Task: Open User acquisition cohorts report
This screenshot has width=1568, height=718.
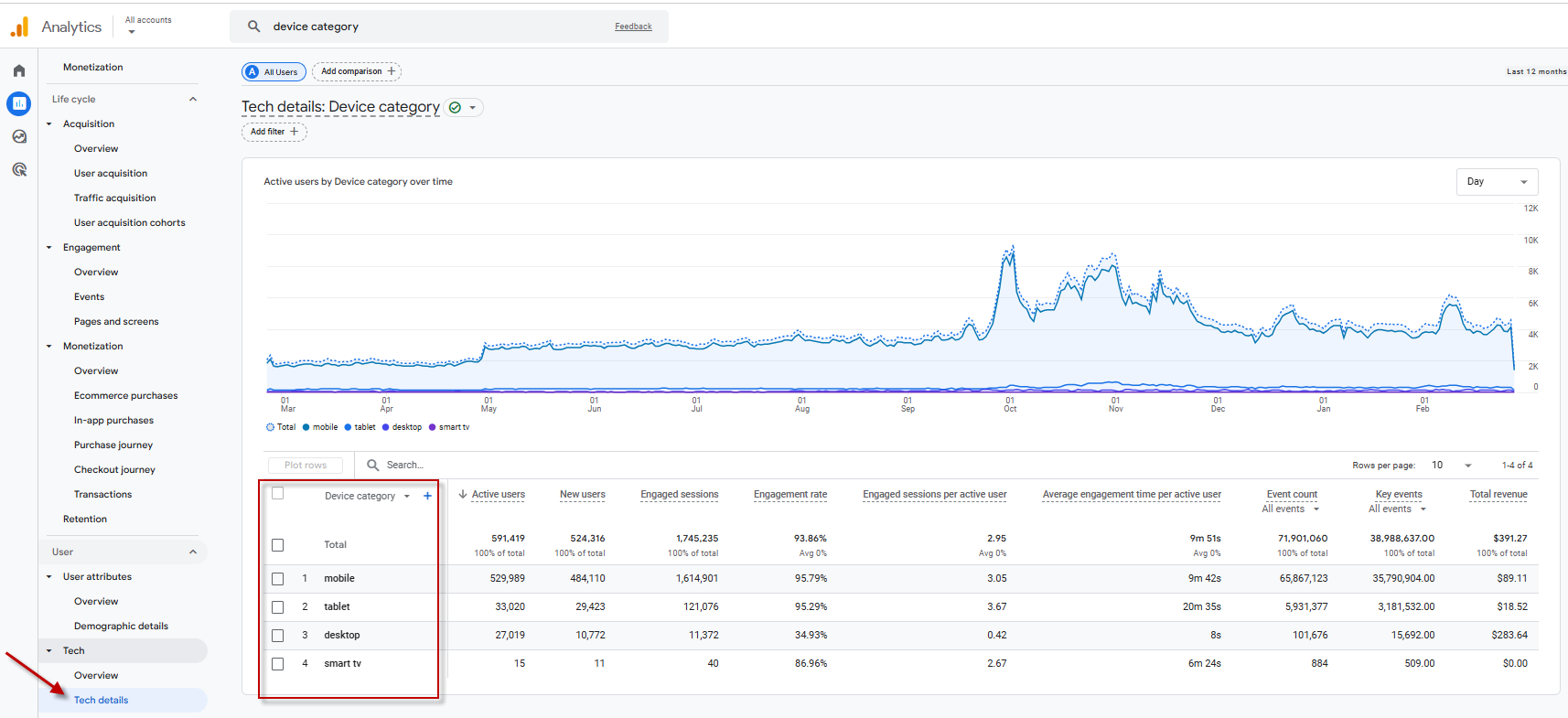Action: [130, 222]
